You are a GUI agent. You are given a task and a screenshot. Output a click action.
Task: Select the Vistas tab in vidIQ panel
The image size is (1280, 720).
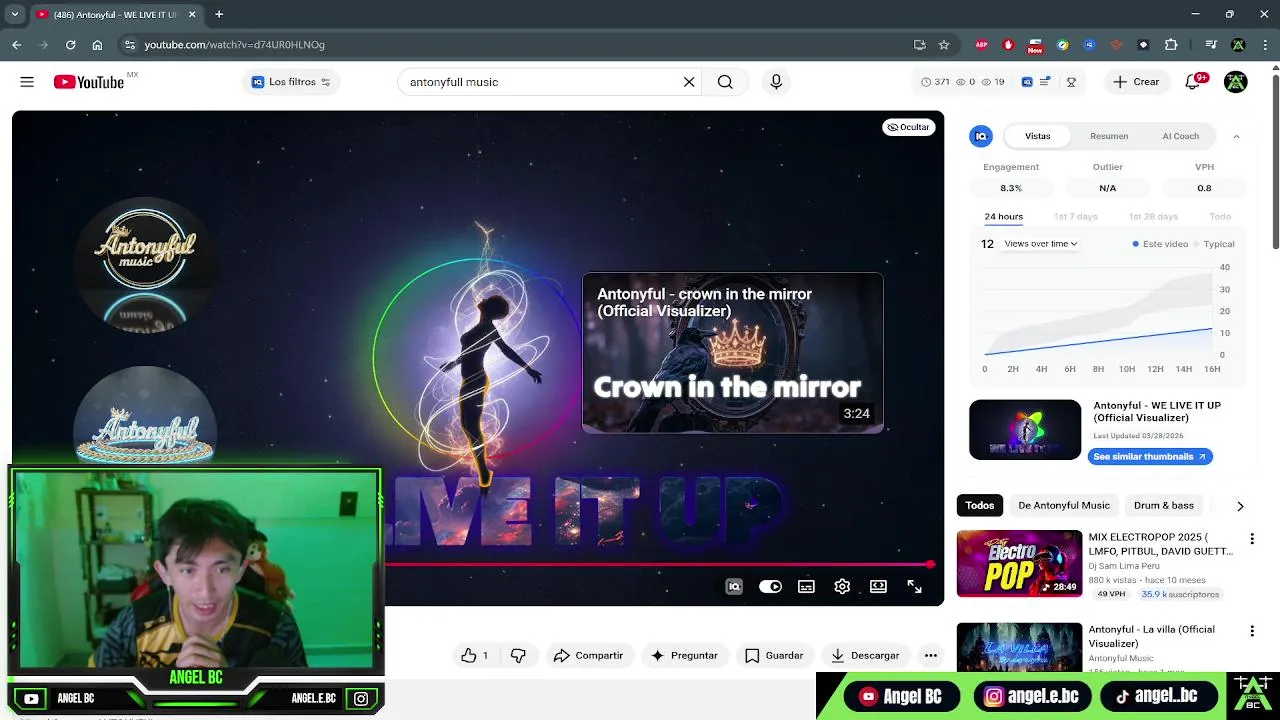(x=1037, y=136)
